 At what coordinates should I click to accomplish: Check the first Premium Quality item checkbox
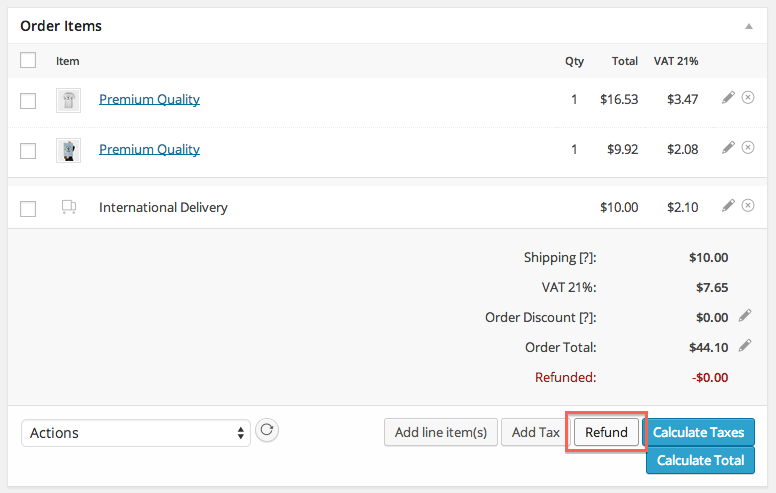[x=28, y=100]
